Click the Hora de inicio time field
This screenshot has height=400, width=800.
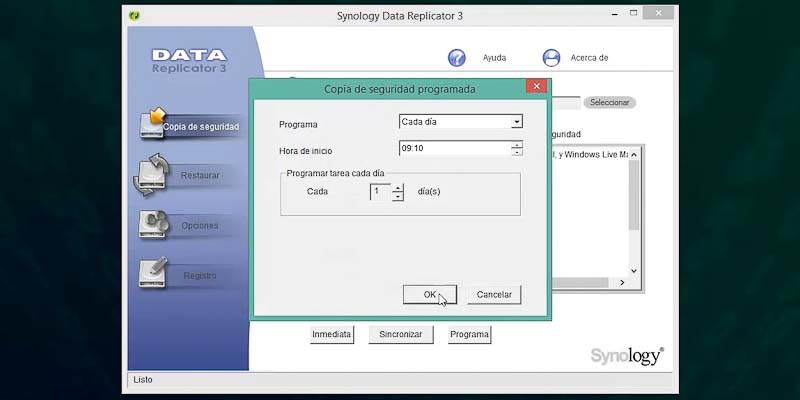(x=455, y=148)
